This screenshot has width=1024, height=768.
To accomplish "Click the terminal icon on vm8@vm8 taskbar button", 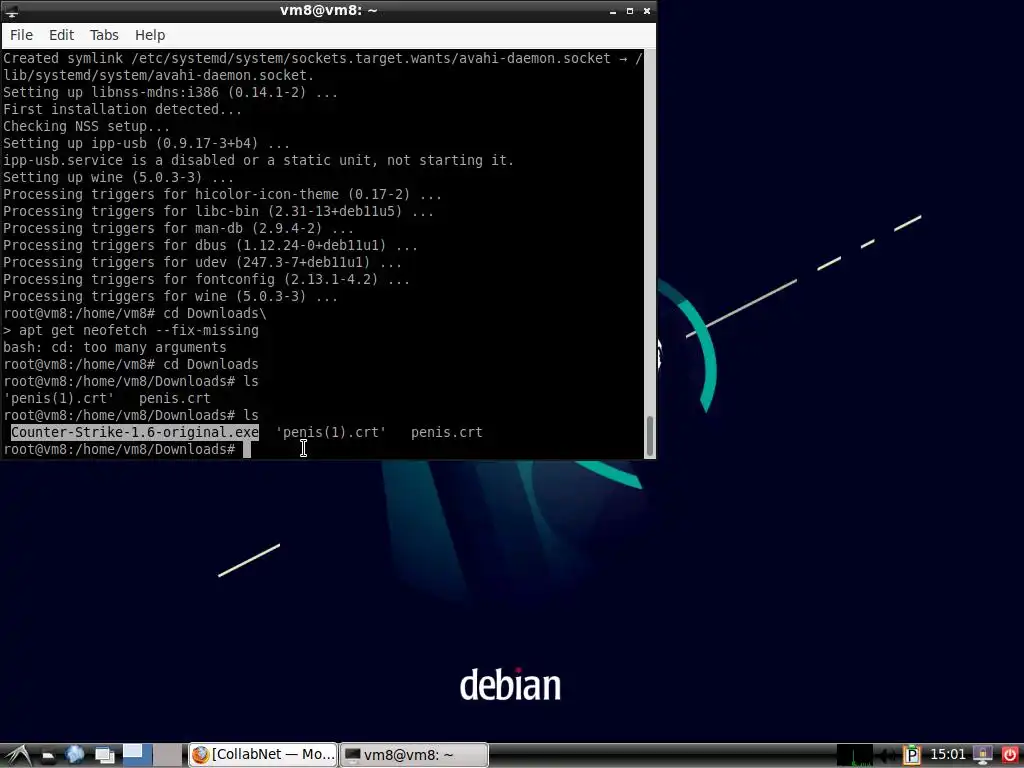I will click(353, 755).
